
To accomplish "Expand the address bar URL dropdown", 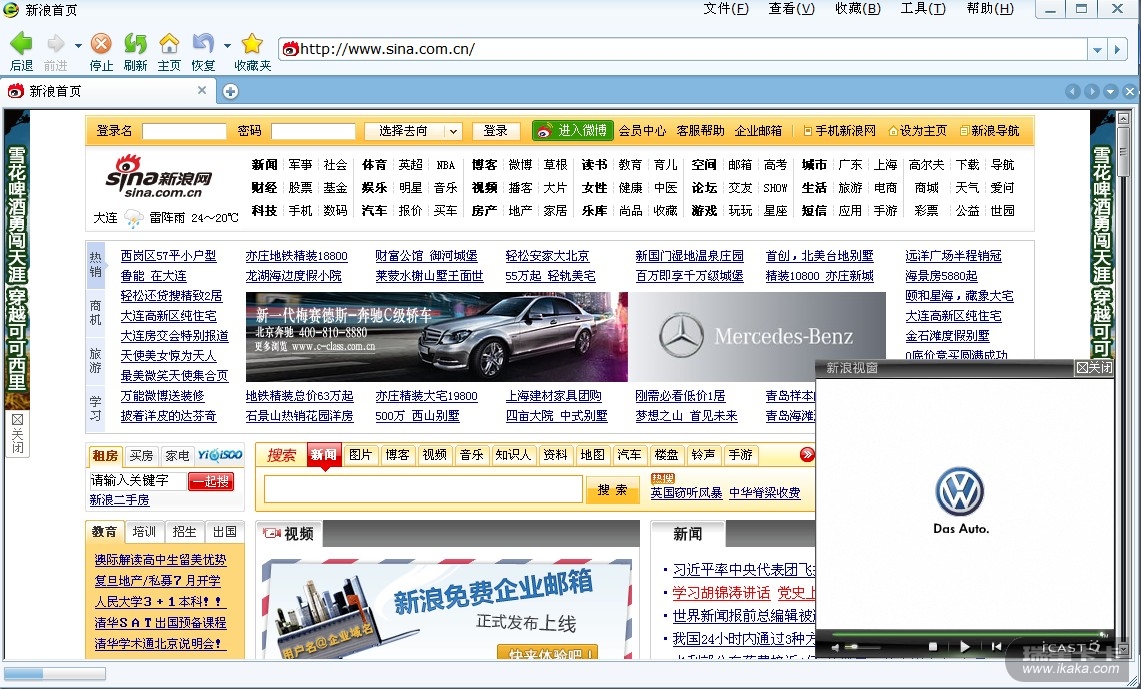I will point(1098,49).
